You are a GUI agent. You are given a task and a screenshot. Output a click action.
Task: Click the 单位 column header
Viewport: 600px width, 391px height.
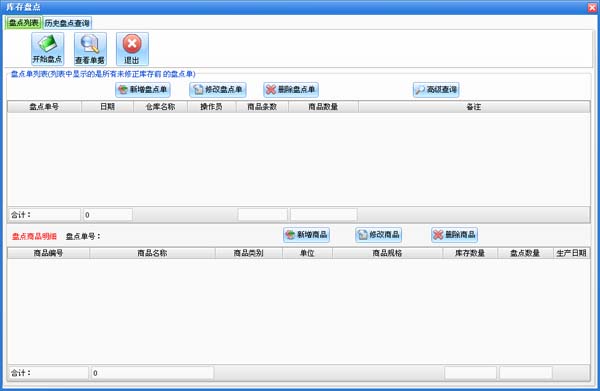tap(307, 253)
